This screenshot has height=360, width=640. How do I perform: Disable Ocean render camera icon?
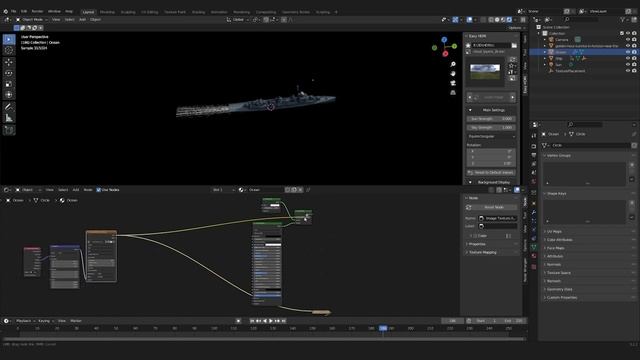click(634, 52)
